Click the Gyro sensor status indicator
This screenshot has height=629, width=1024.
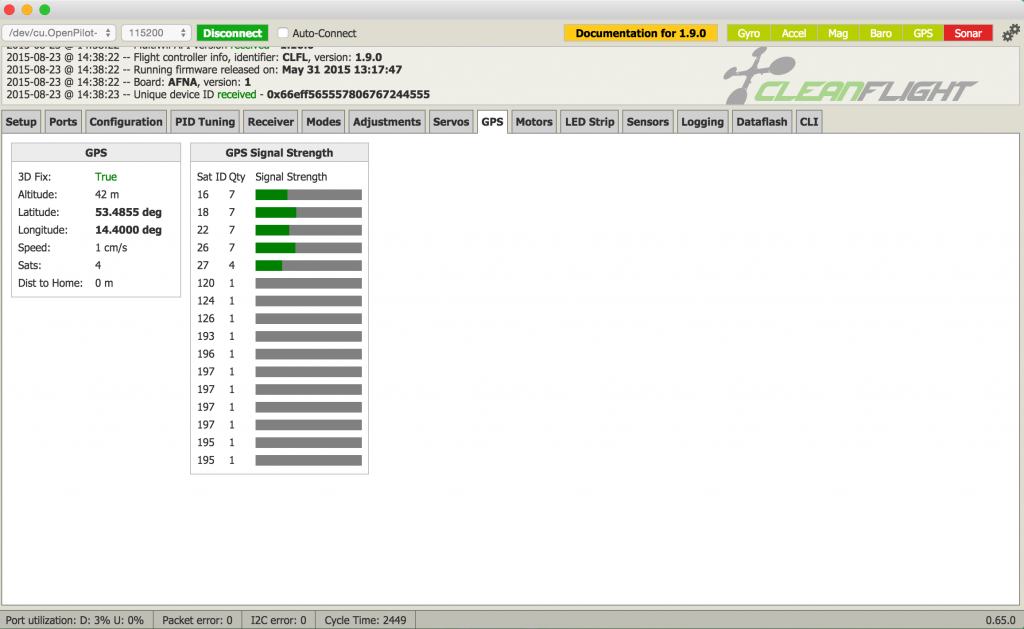[x=748, y=33]
